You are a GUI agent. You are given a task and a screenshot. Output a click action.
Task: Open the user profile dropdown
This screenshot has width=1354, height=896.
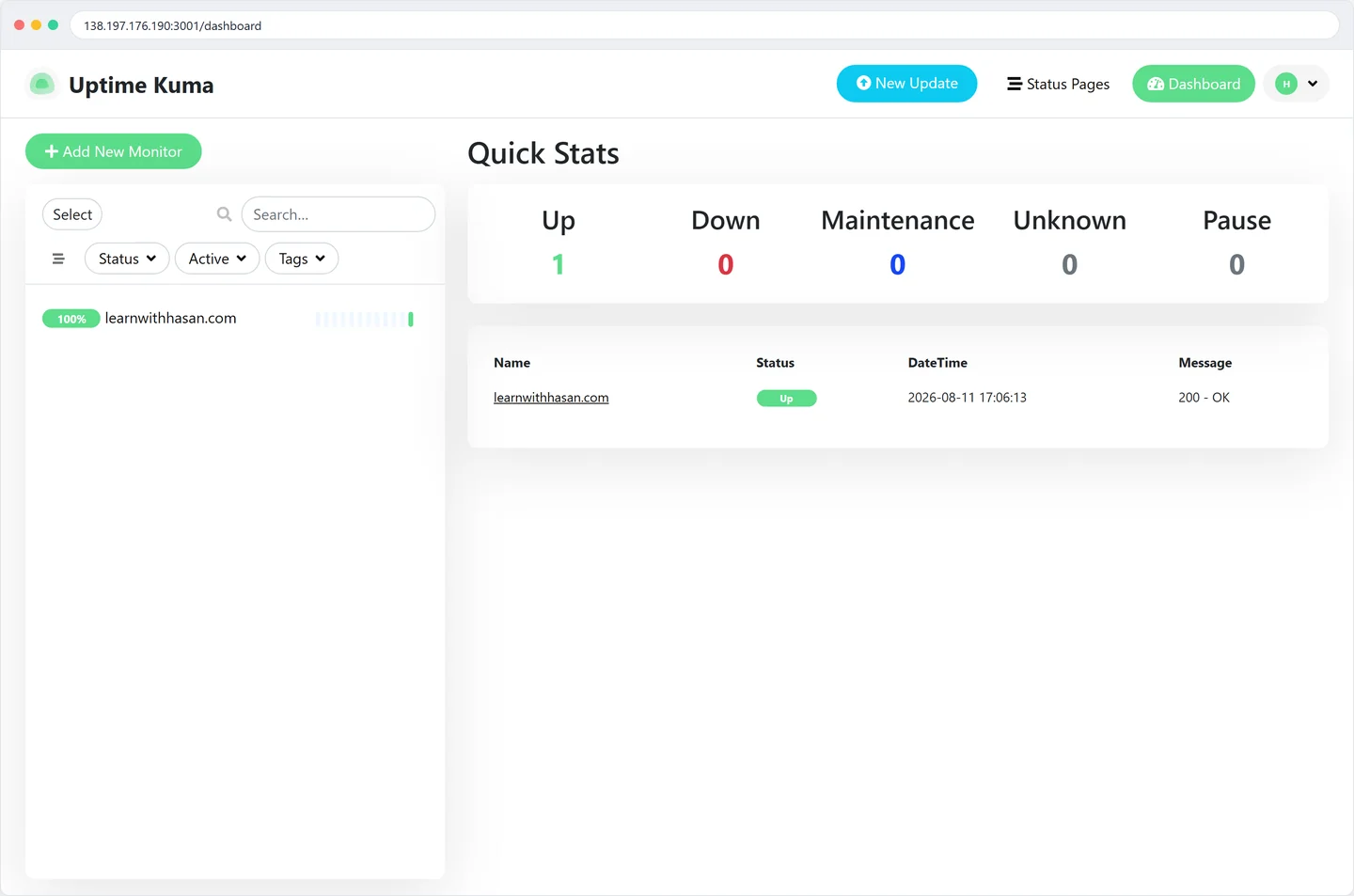[1297, 84]
